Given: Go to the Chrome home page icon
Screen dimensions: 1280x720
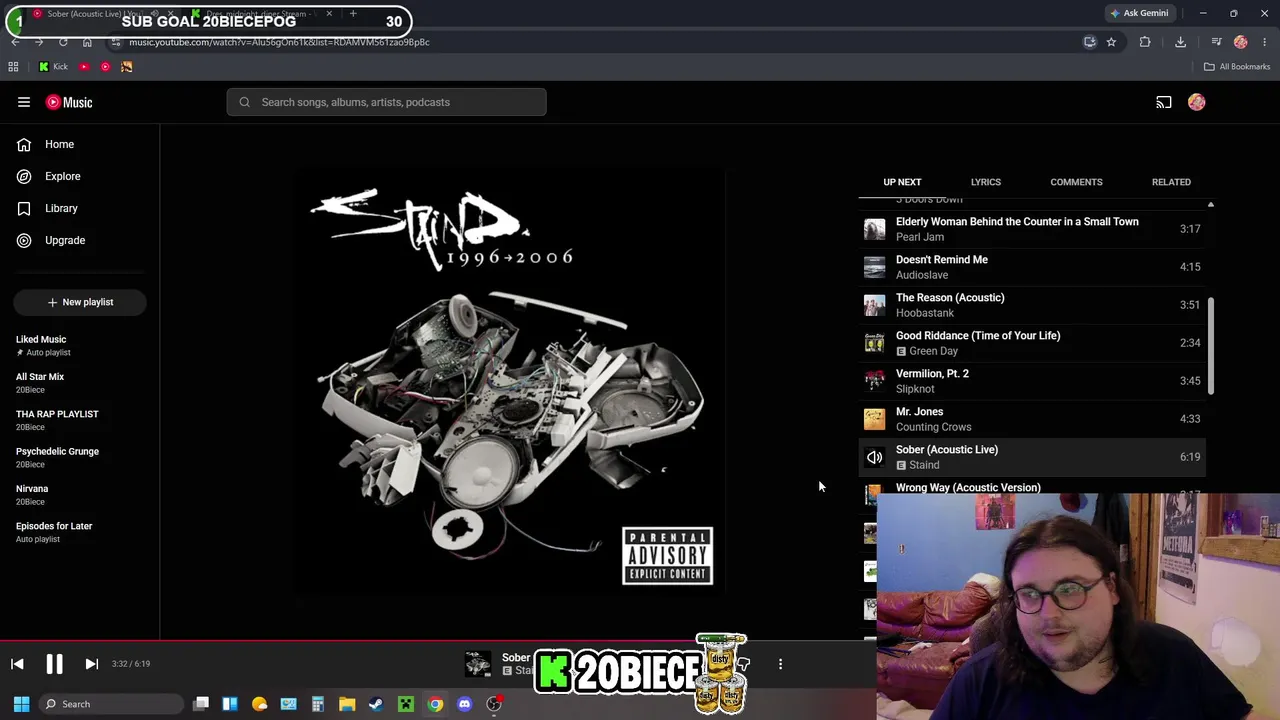Looking at the screenshot, I should point(87,42).
